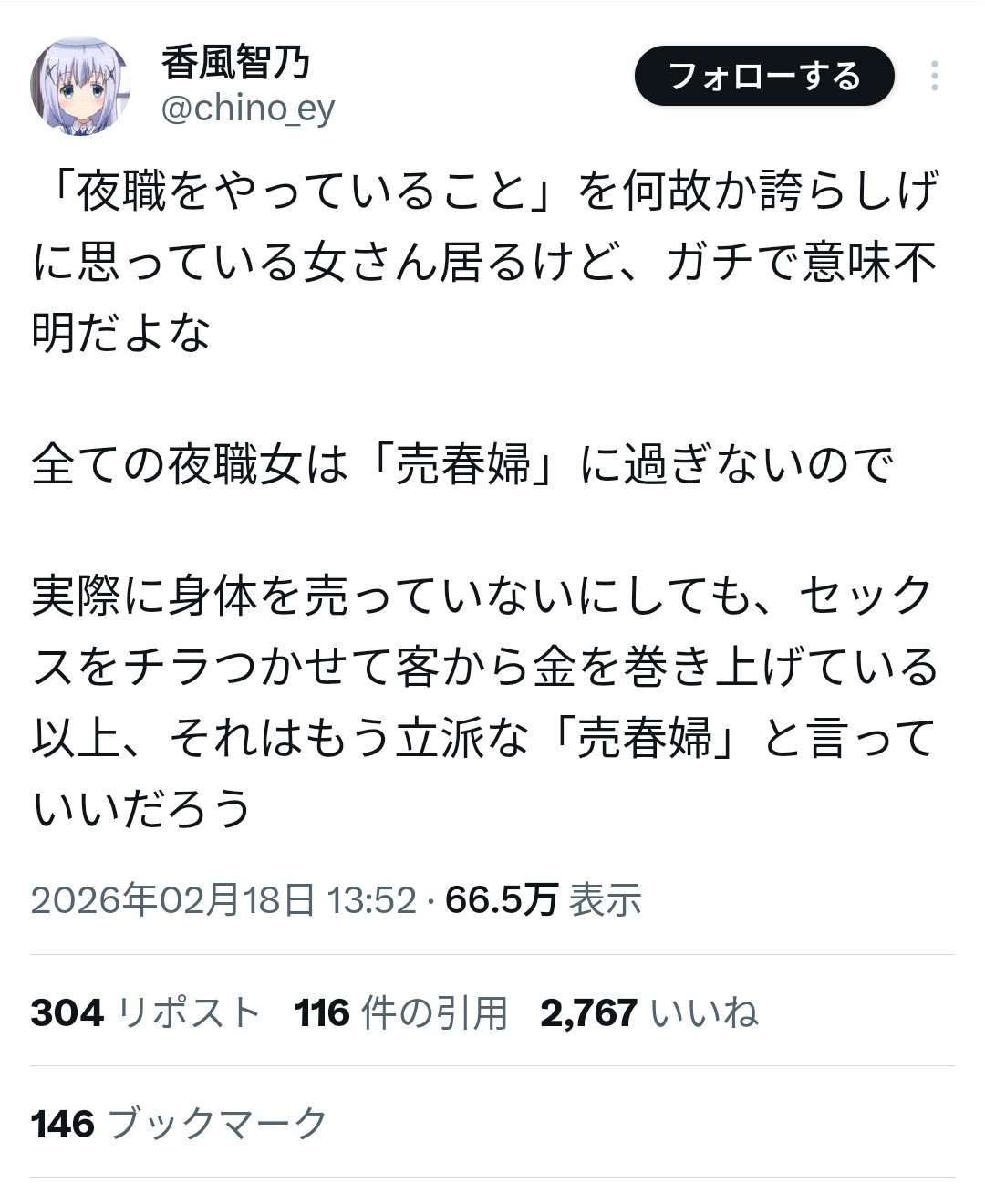Click the 66.5万 view count number
This screenshot has width=985, height=1204.
click(501, 900)
